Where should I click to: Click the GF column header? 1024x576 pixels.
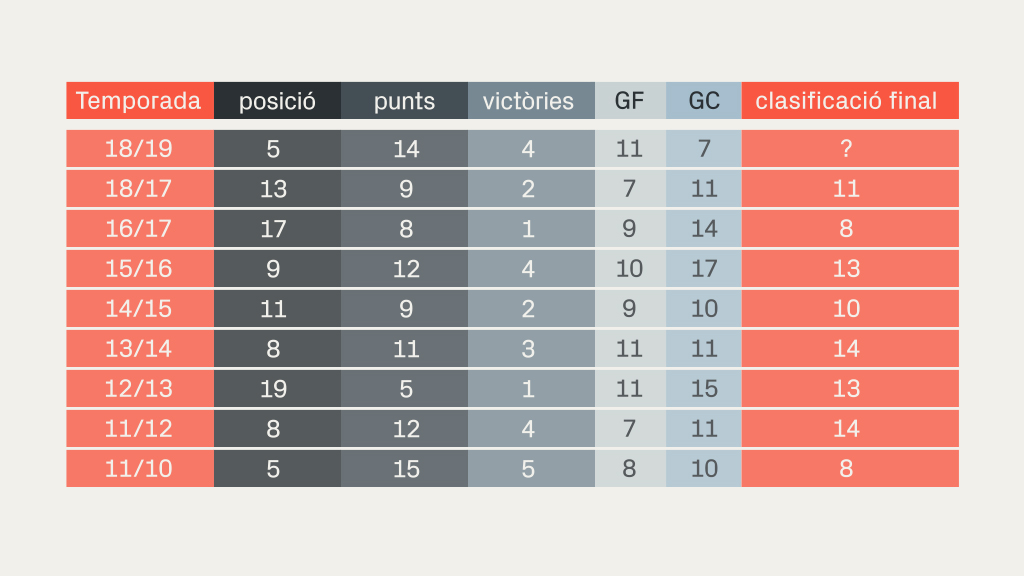point(630,101)
